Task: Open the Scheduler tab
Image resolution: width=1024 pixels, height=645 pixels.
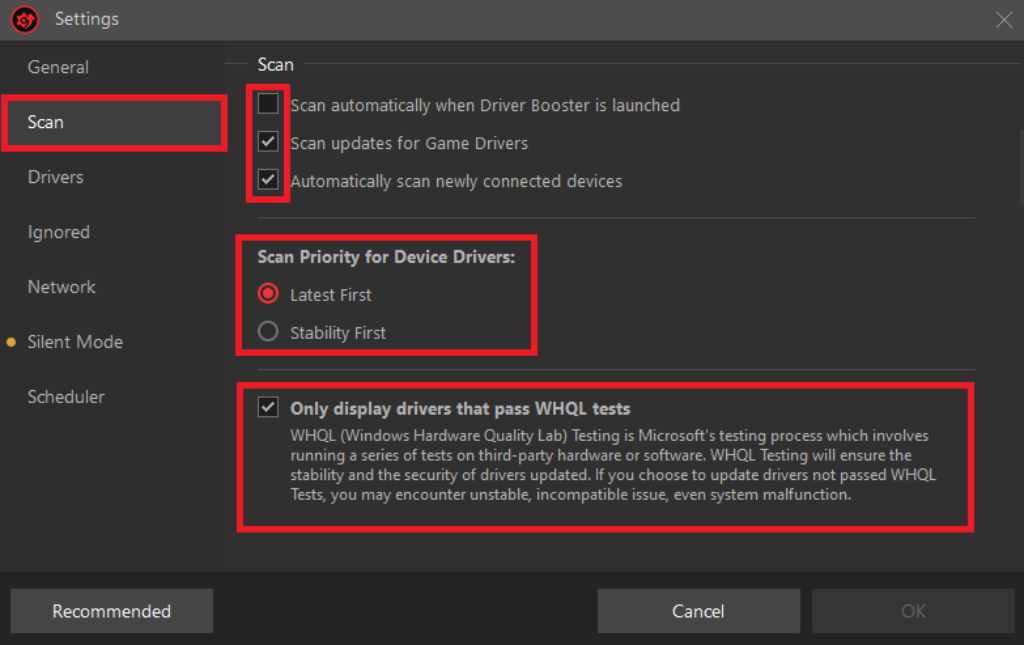Action: point(65,397)
